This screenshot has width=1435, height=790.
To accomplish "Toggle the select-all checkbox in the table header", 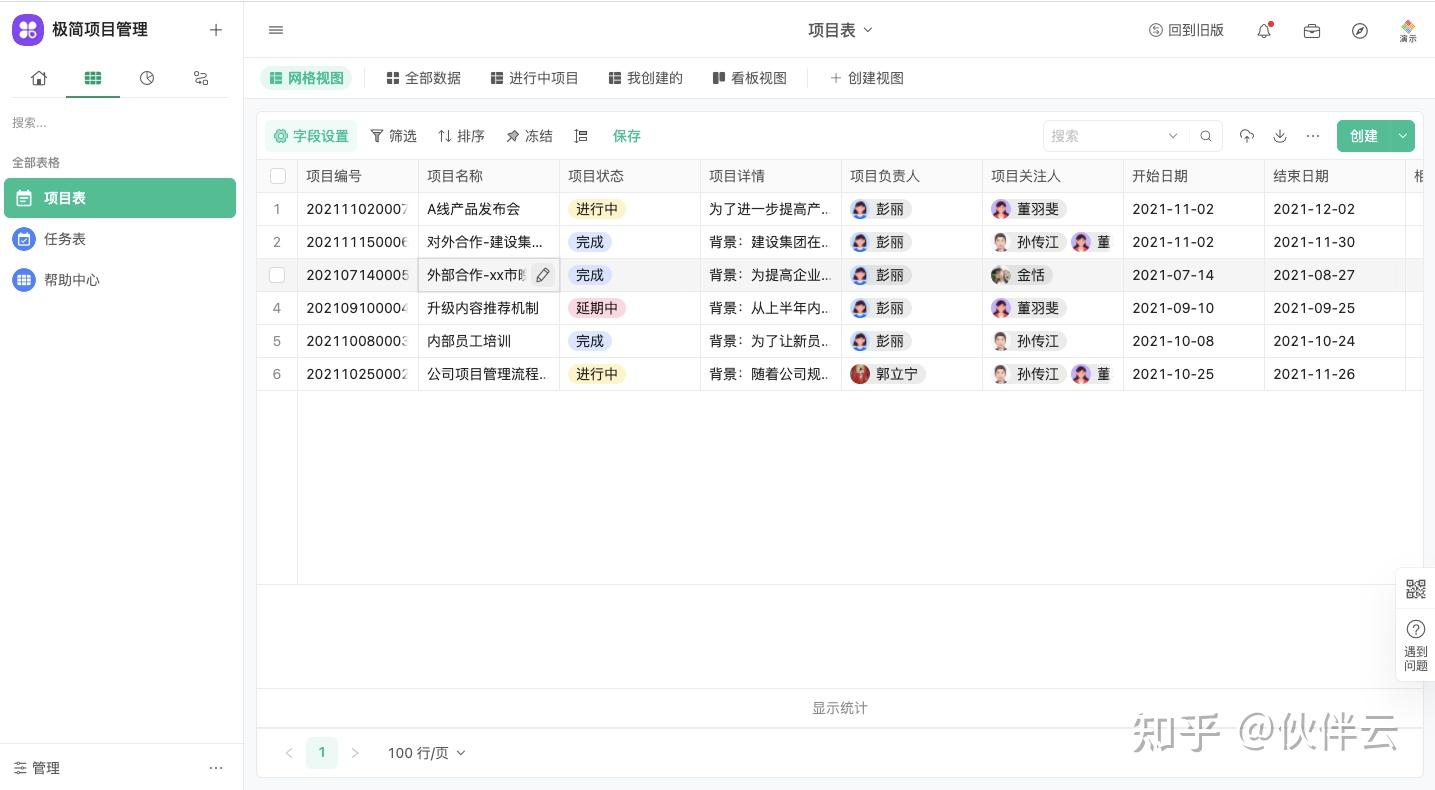I will [x=278, y=176].
